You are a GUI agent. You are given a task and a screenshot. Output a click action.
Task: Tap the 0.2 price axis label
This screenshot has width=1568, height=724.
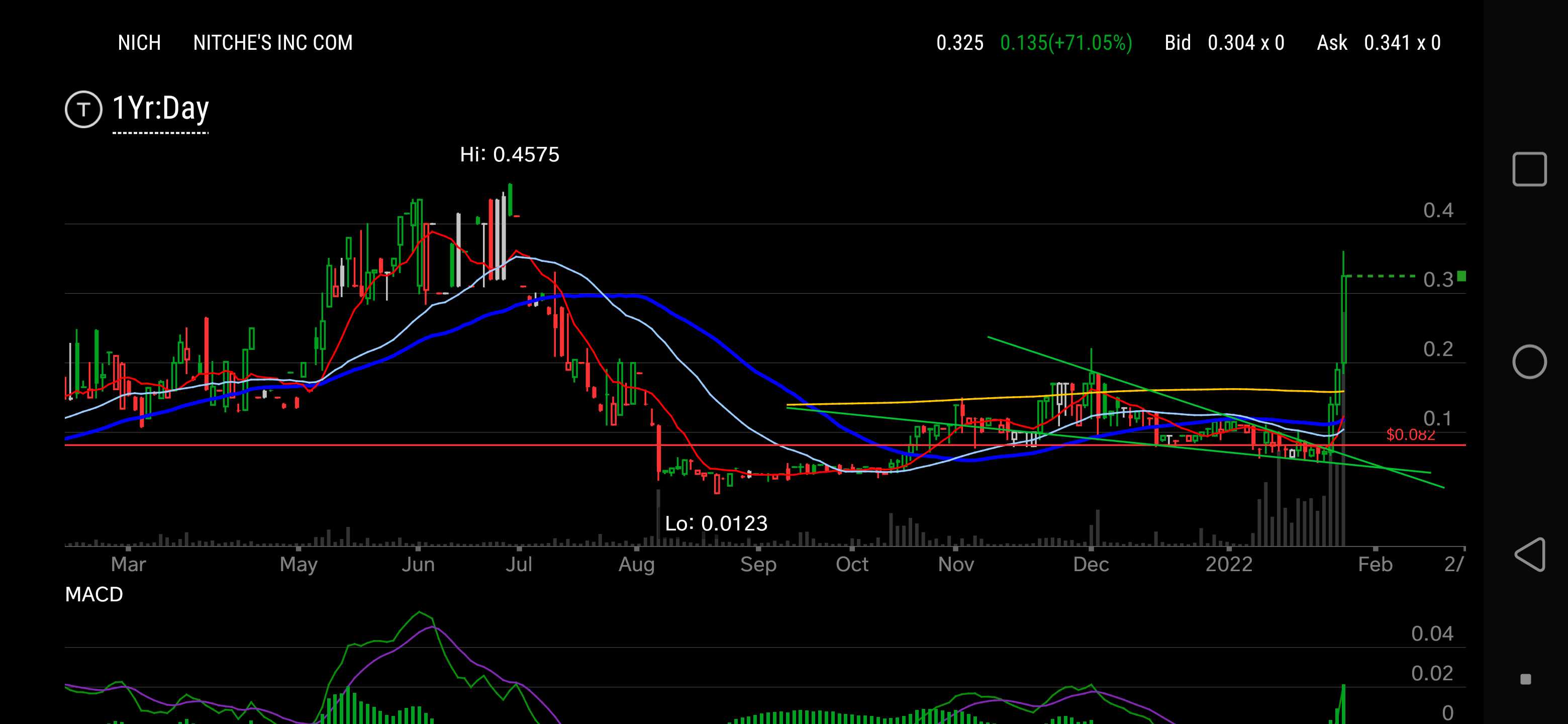click(x=1438, y=349)
